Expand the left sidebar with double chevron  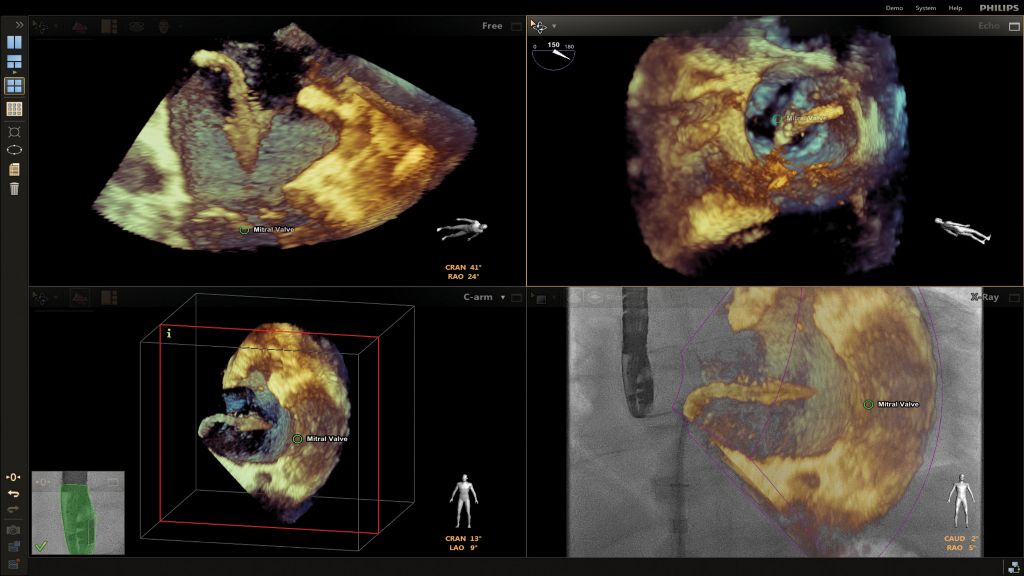19,25
